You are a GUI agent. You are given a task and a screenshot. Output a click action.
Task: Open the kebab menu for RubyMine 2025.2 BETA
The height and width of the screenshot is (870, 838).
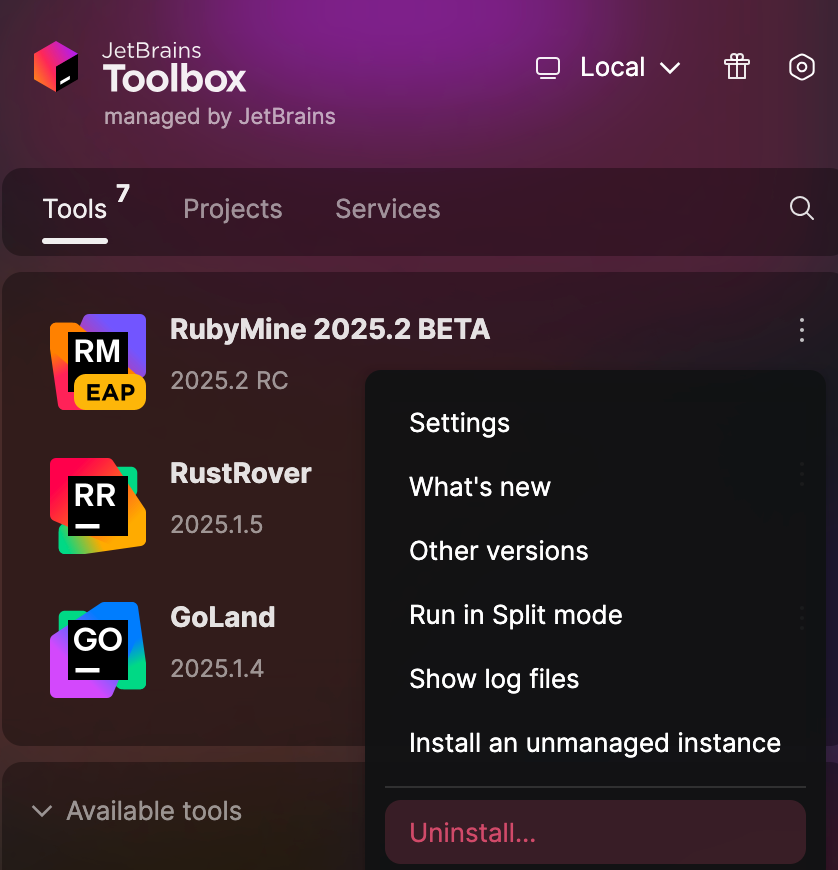pyautogui.click(x=801, y=330)
